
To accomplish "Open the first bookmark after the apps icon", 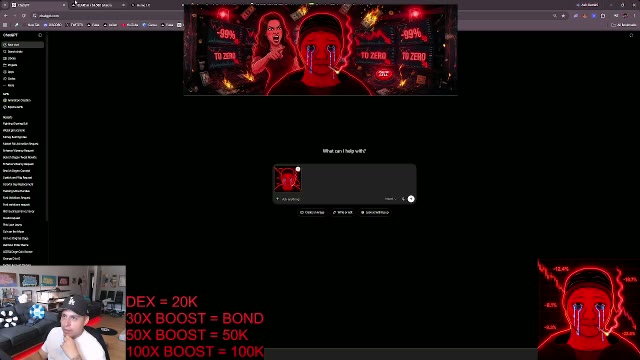I will (x=17, y=25).
